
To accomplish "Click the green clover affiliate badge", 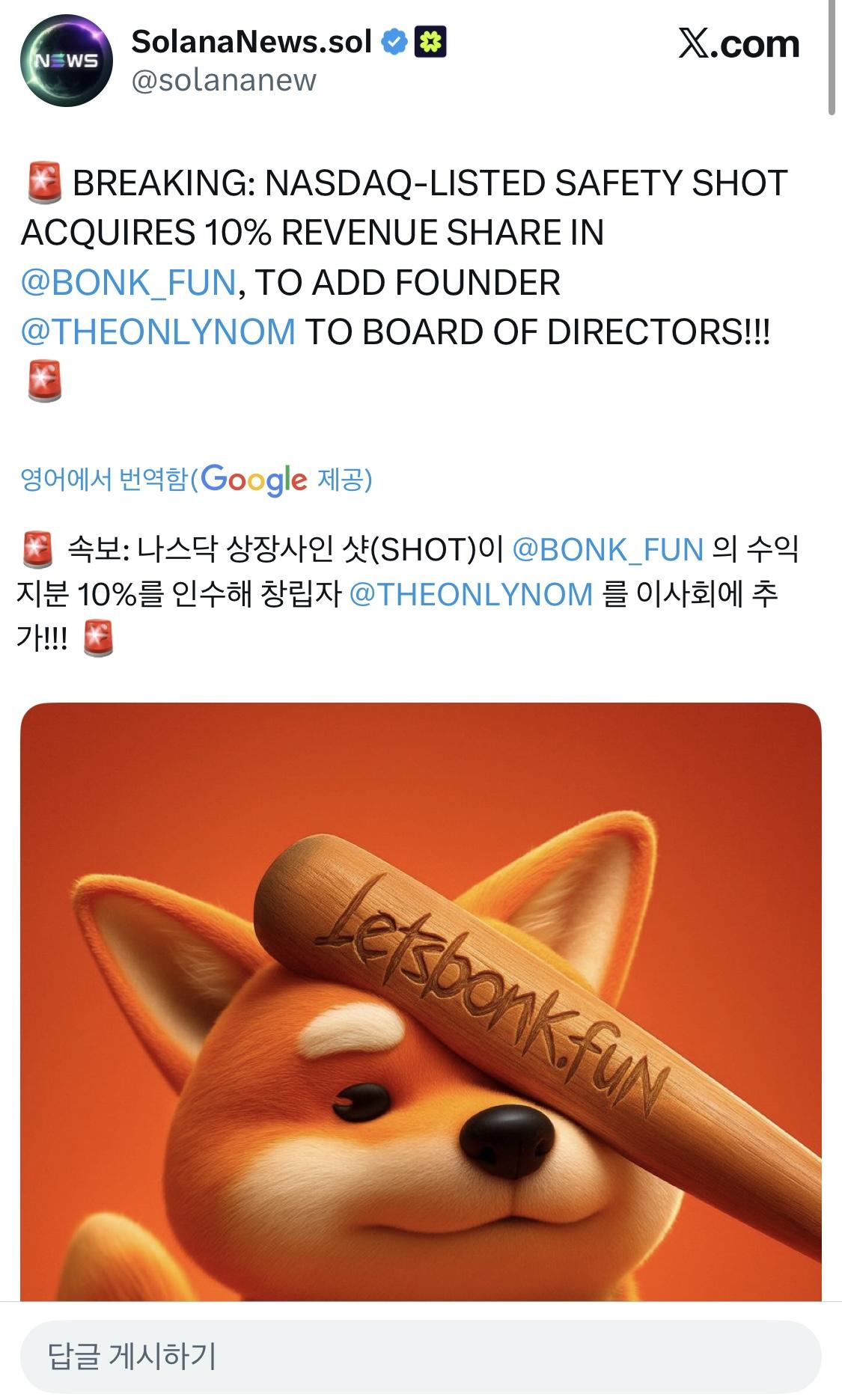I will (x=430, y=43).
